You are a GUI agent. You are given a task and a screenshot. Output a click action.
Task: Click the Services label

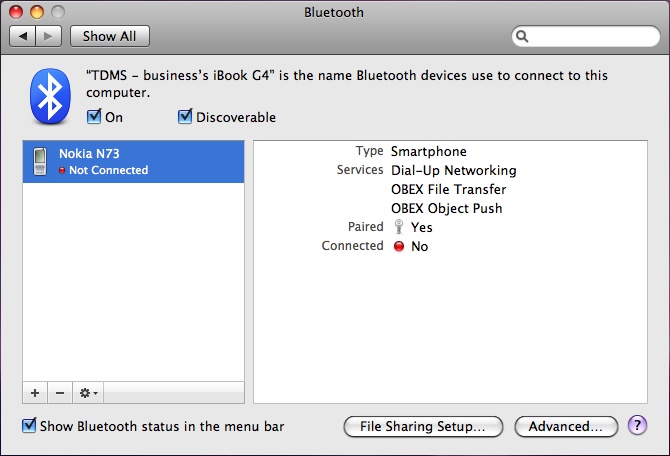click(360, 170)
